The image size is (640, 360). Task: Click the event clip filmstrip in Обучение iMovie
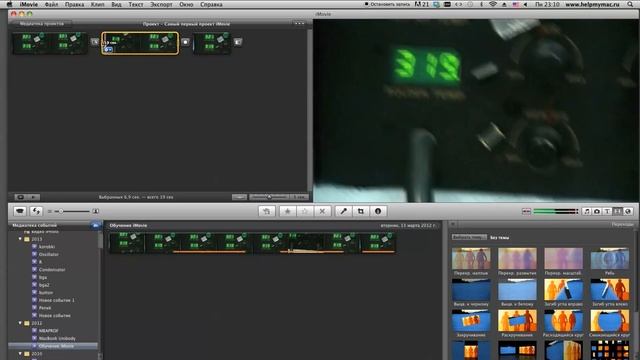coord(252,243)
